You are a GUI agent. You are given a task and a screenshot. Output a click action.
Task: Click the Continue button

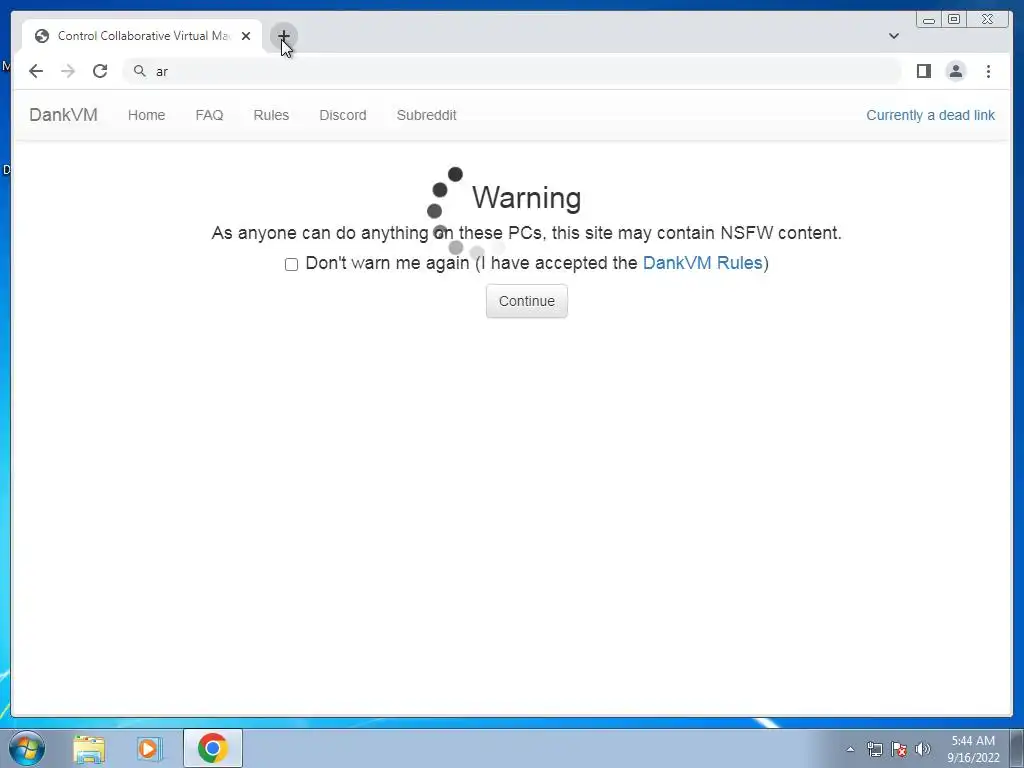pos(526,301)
